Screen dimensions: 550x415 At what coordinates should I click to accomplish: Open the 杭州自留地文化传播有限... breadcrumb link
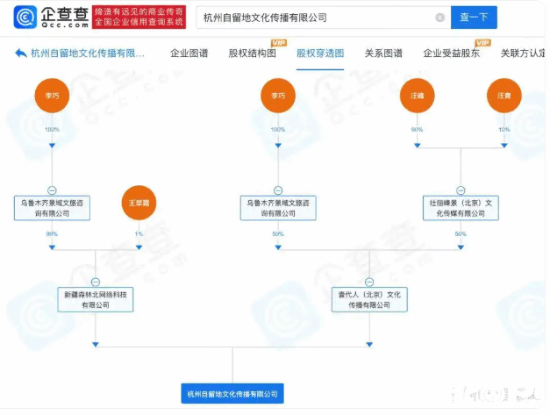88,53
